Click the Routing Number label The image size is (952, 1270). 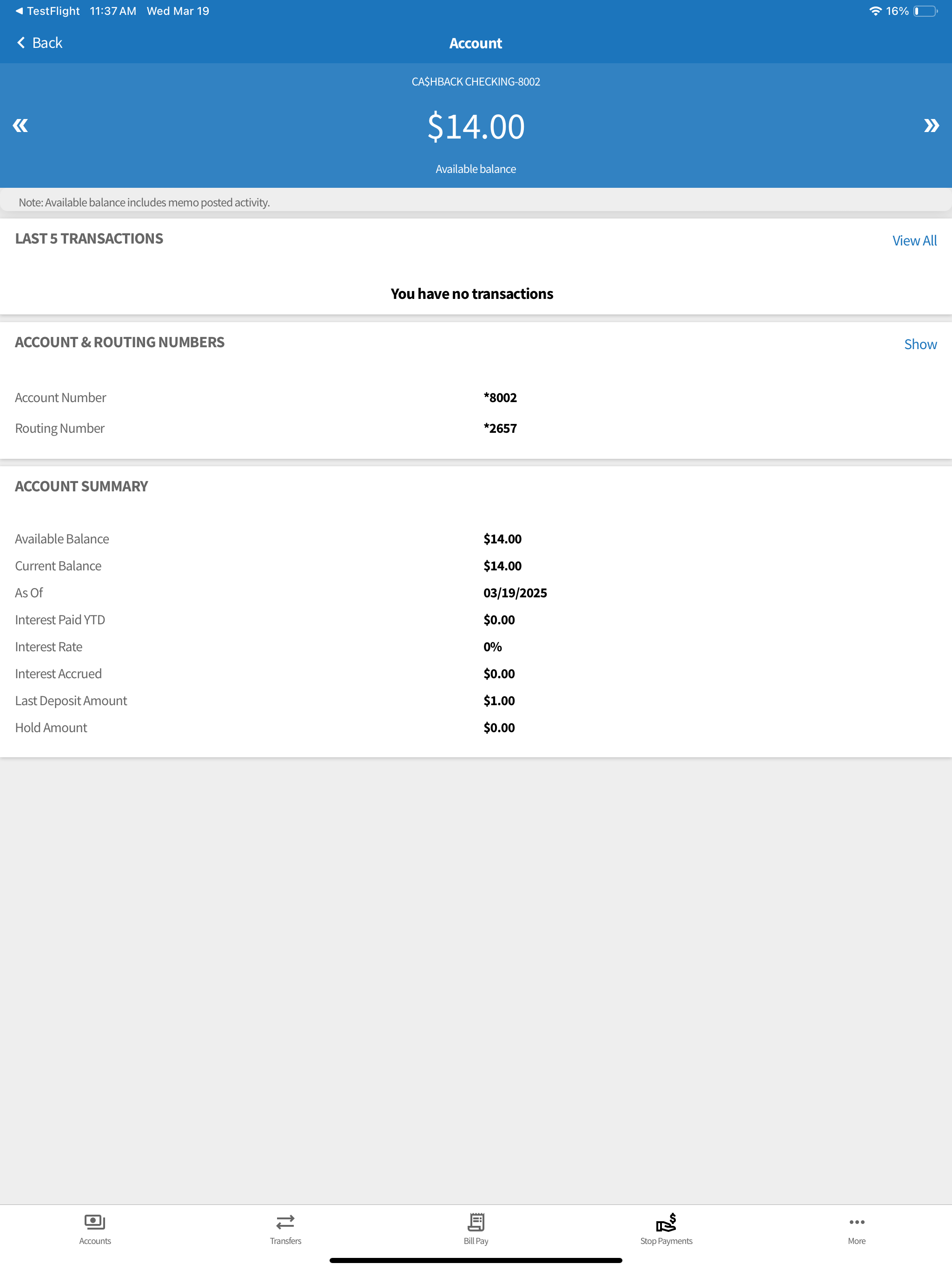[x=59, y=428]
